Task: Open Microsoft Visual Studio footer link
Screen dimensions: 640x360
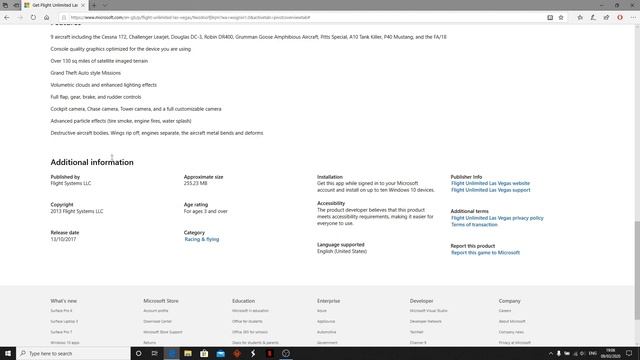Action: pyautogui.click(x=429, y=311)
